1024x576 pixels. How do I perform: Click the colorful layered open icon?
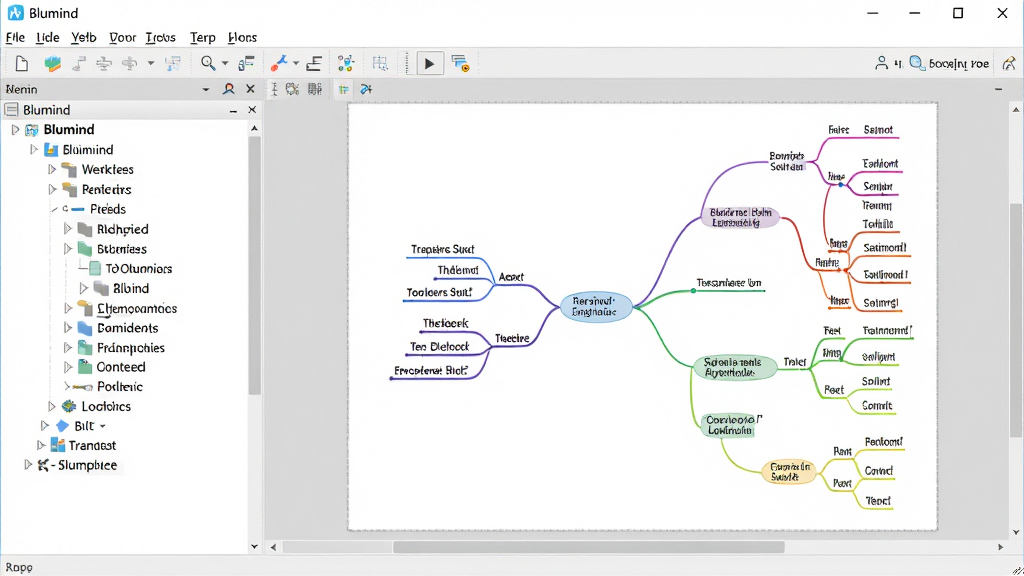53,63
